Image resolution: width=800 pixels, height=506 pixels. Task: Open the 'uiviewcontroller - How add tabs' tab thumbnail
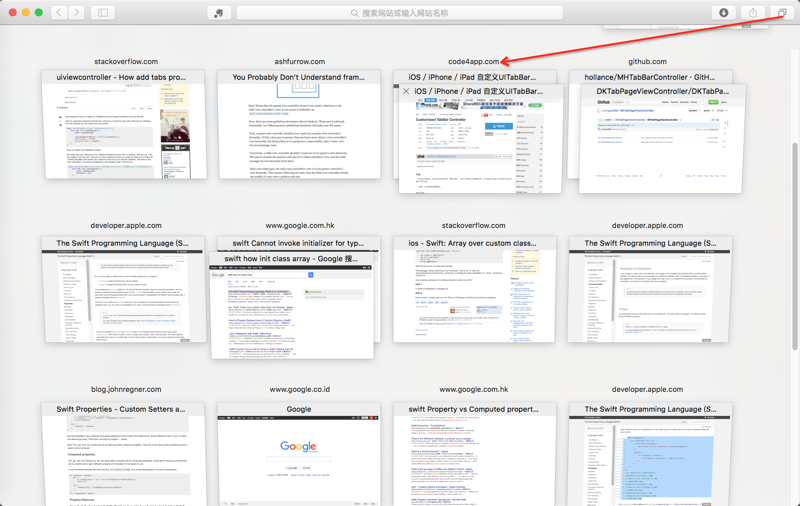(x=124, y=125)
